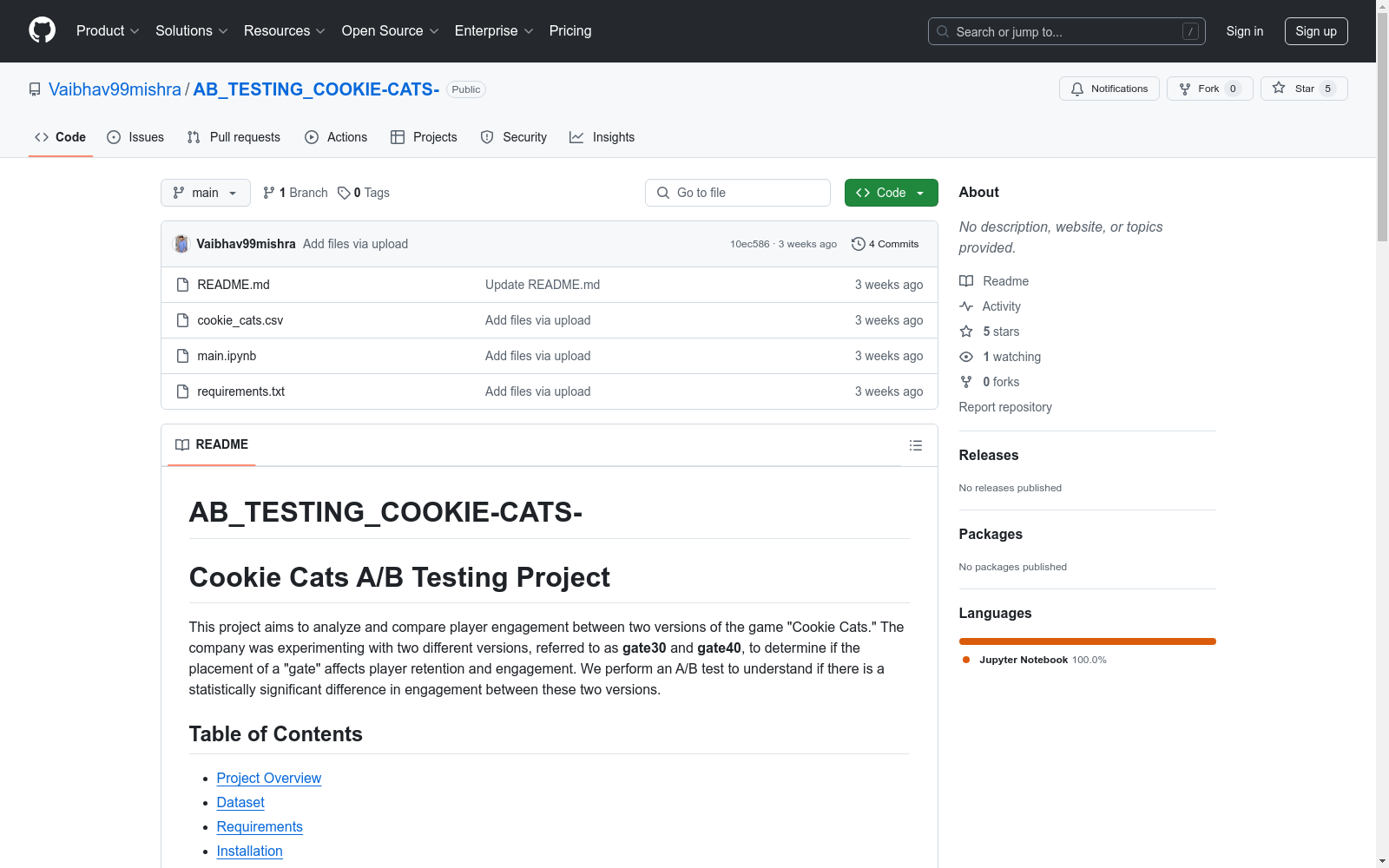Switch to the Issues tab
Screen dimensions: 1389x868
[135, 137]
